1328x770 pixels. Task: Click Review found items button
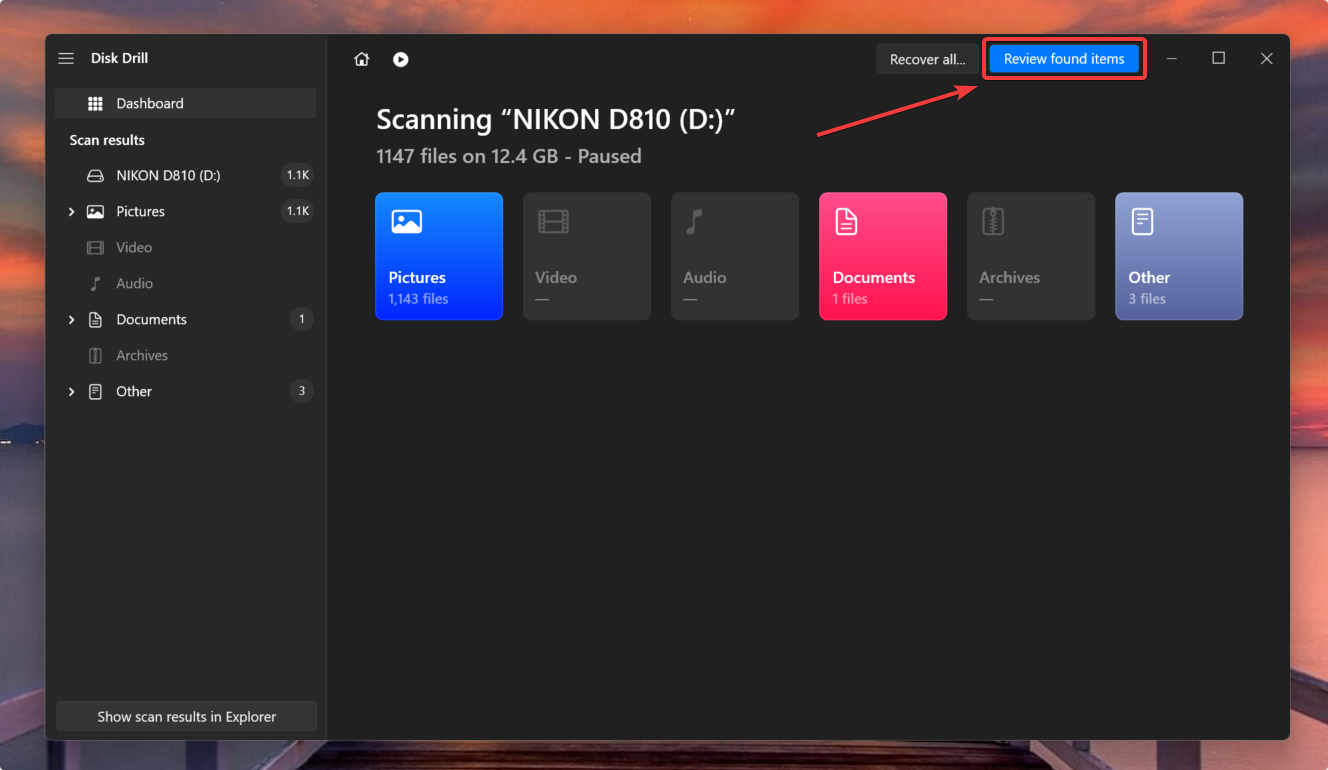click(x=1064, y=59)
